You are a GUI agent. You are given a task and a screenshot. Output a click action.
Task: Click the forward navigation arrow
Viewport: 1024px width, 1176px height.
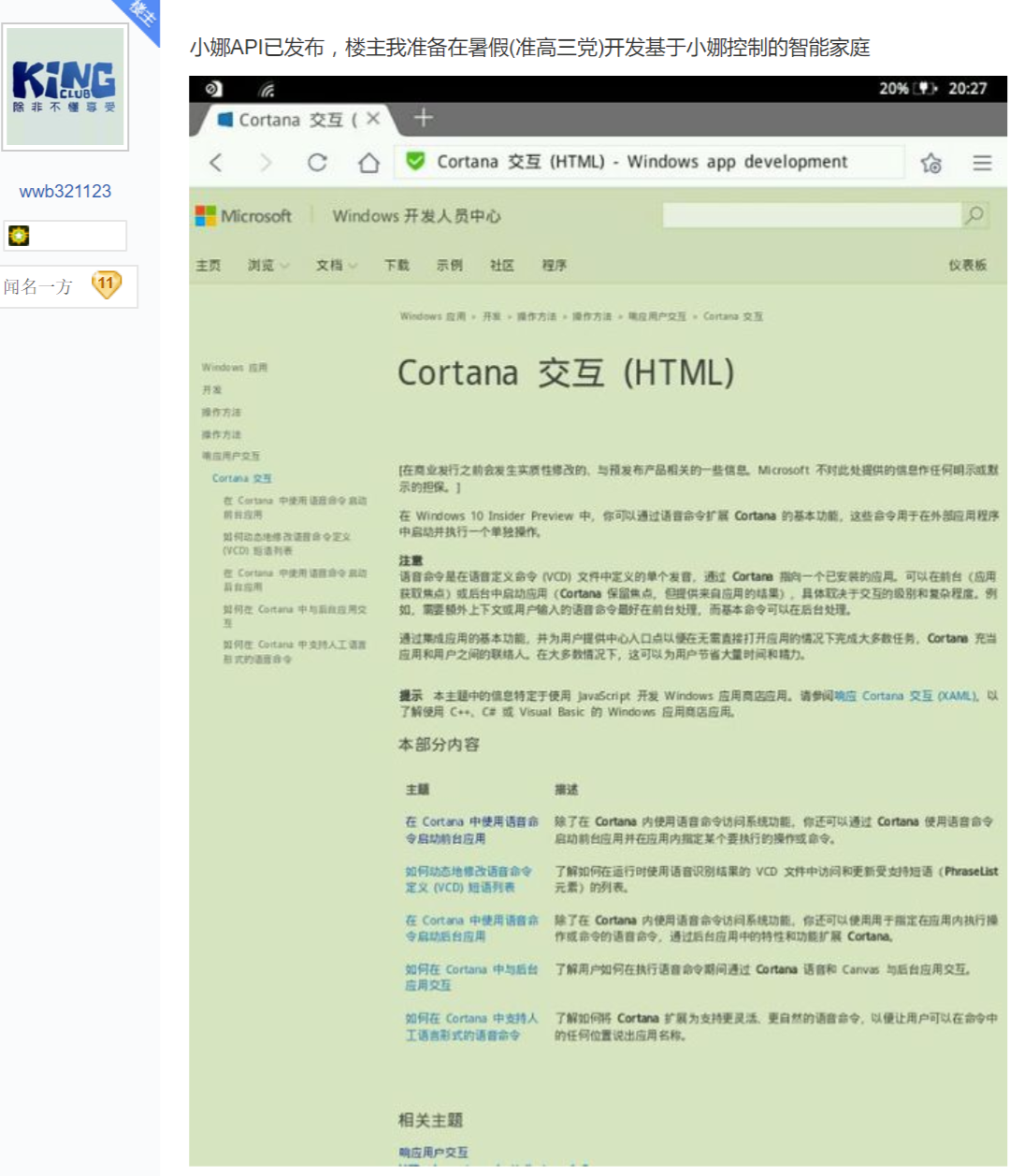[267, 162]
